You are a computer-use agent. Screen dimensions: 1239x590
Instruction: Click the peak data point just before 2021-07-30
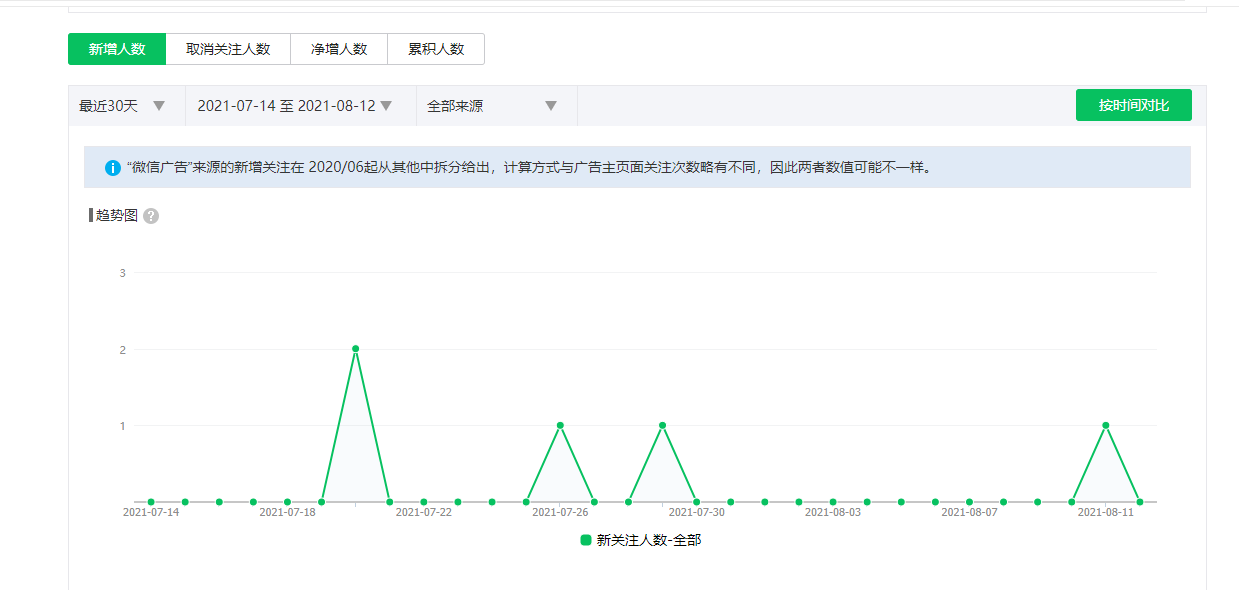[x=662, y=425]
